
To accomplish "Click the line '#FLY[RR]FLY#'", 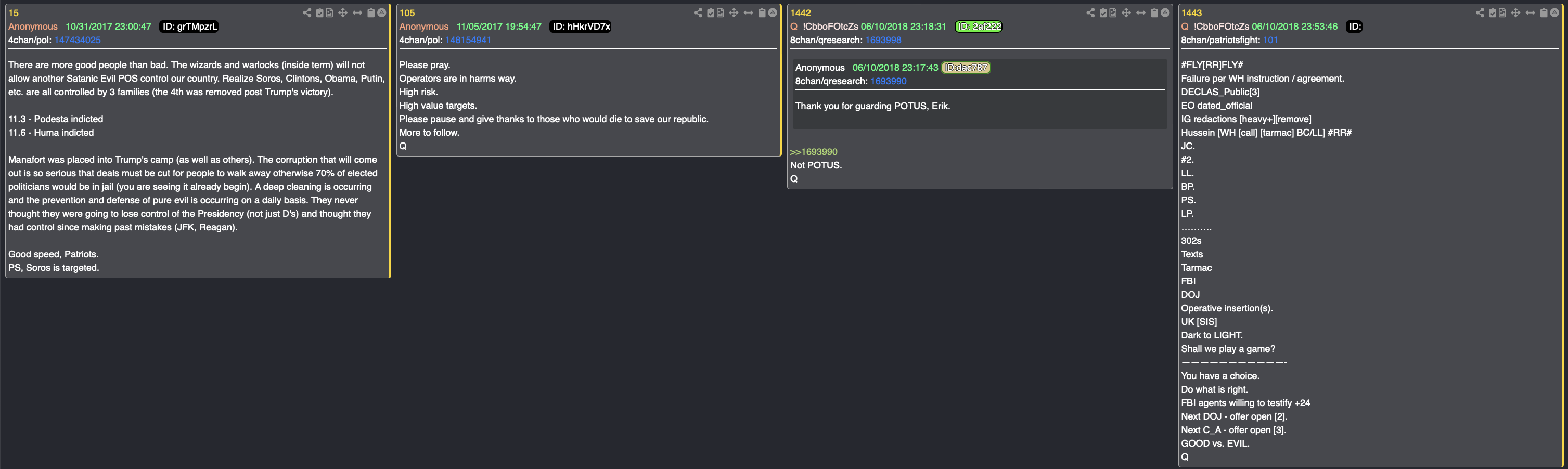I will pos(1212,65).
